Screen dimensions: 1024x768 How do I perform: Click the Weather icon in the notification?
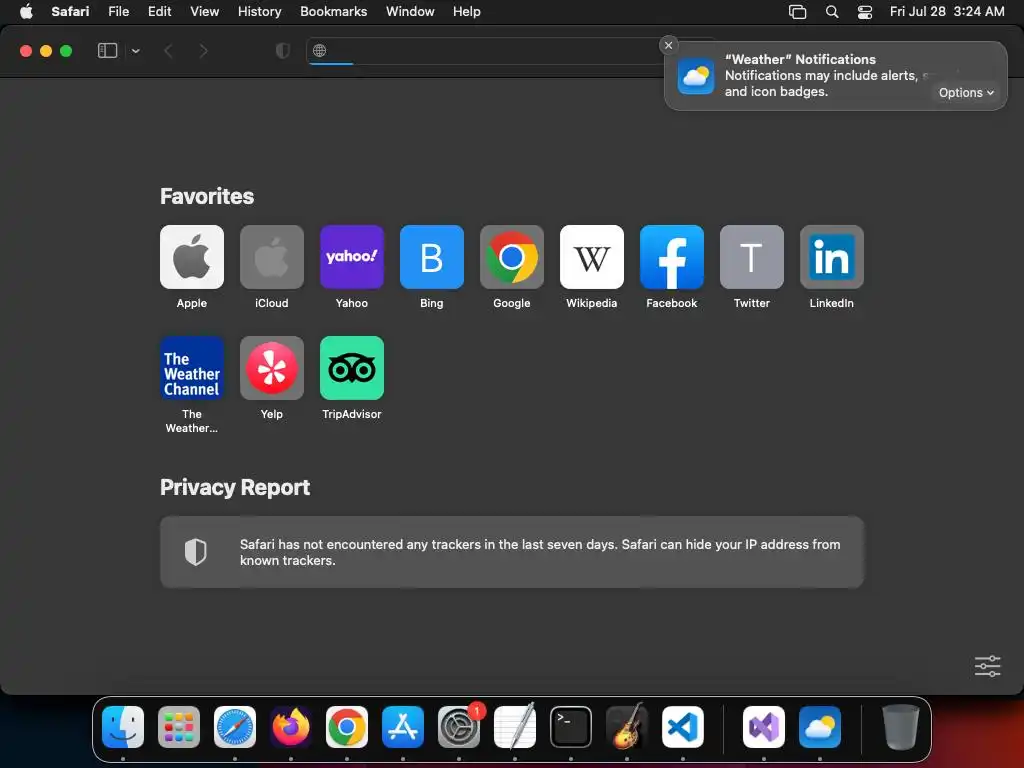coord(696,76)
